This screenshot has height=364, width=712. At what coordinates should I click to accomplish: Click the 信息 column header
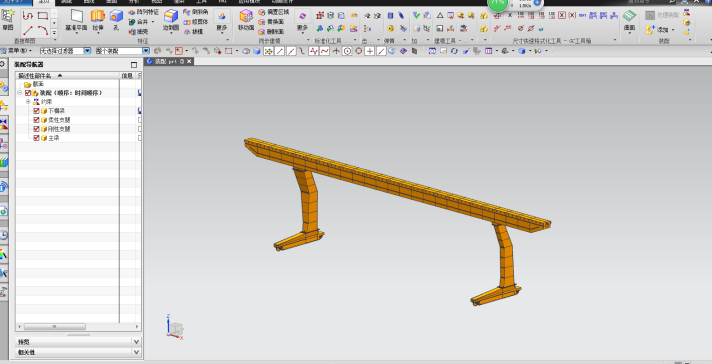(127, 76)
